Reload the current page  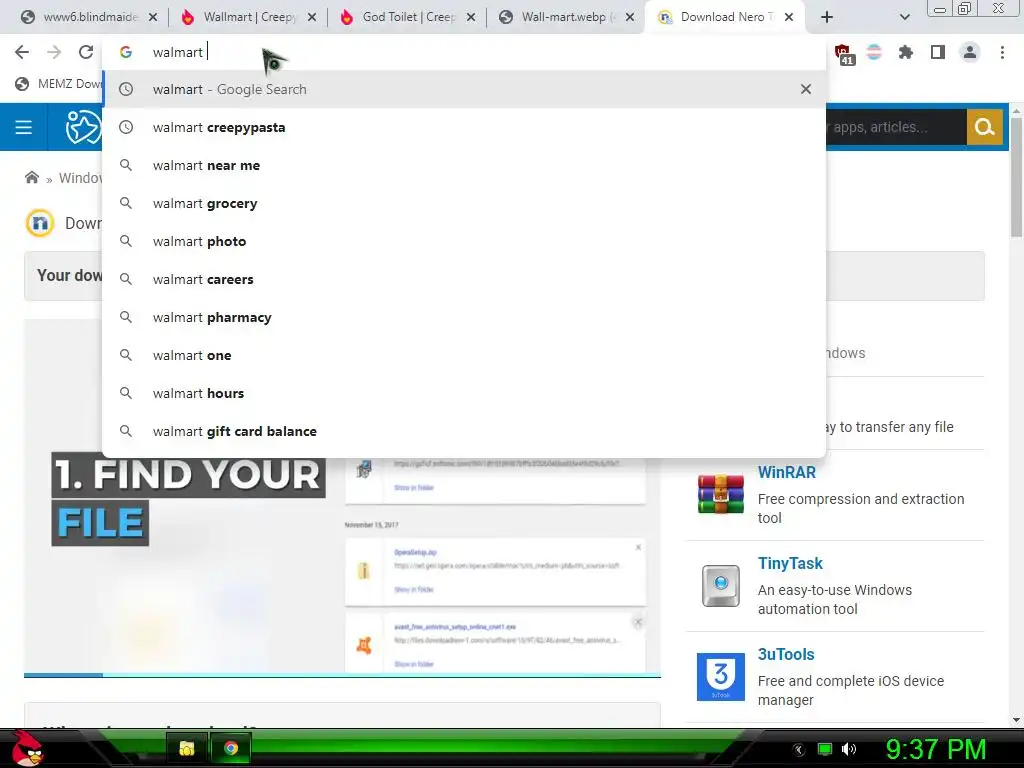pyautogui.click(x=86, y=52)
